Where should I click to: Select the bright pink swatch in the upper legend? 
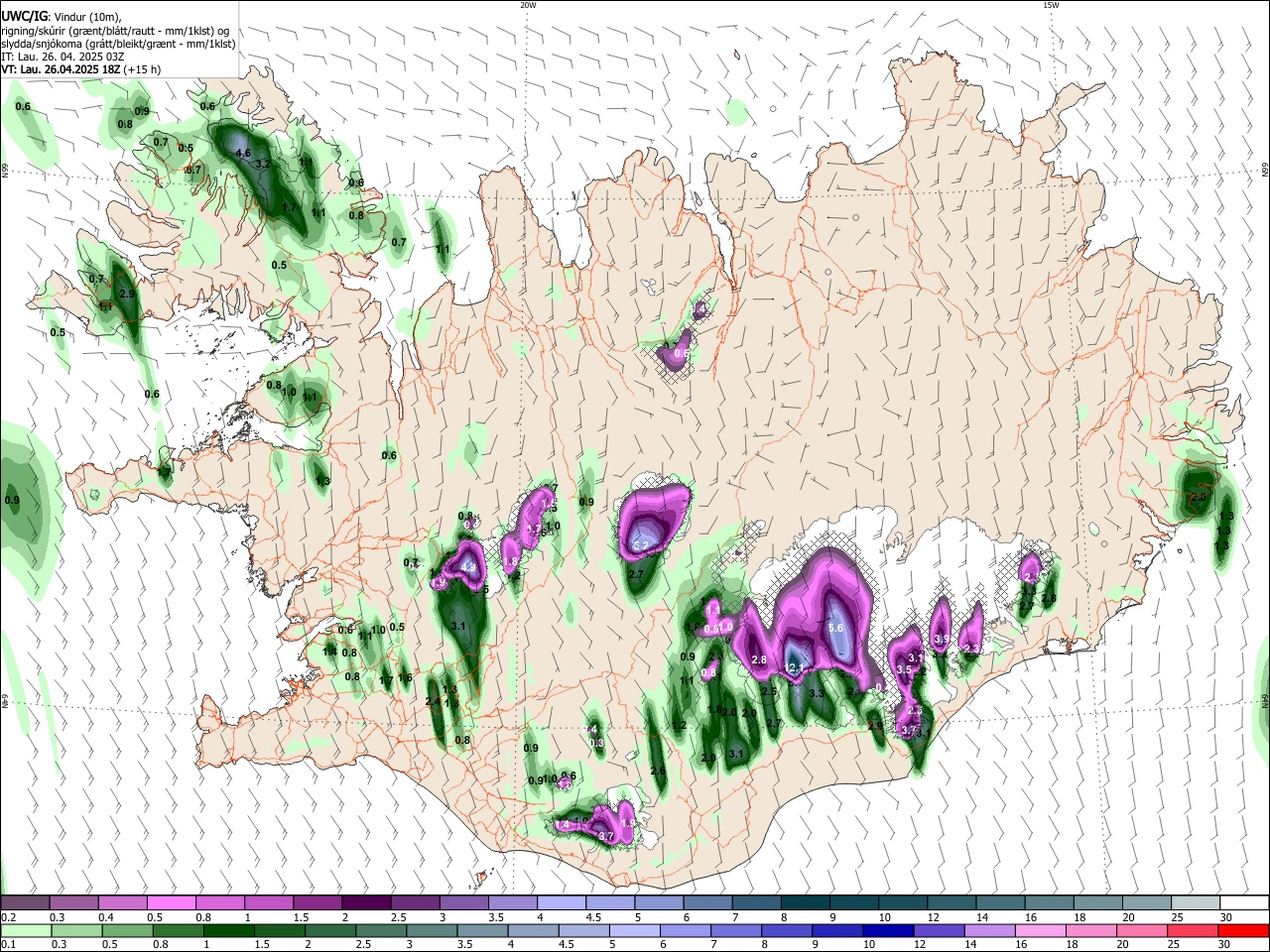point(171,902)
